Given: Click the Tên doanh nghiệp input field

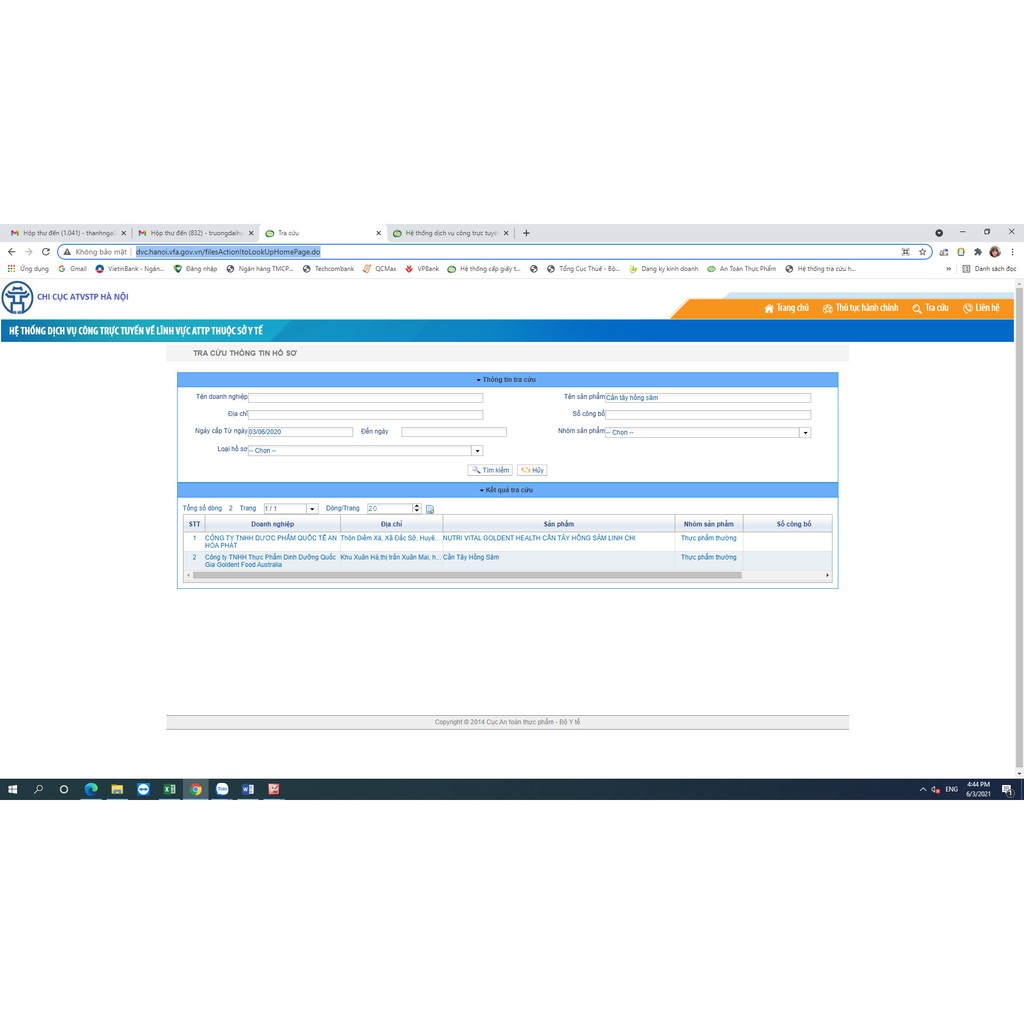Looking at the screenshot, I should pyautogui.click(x=365, y=398).
